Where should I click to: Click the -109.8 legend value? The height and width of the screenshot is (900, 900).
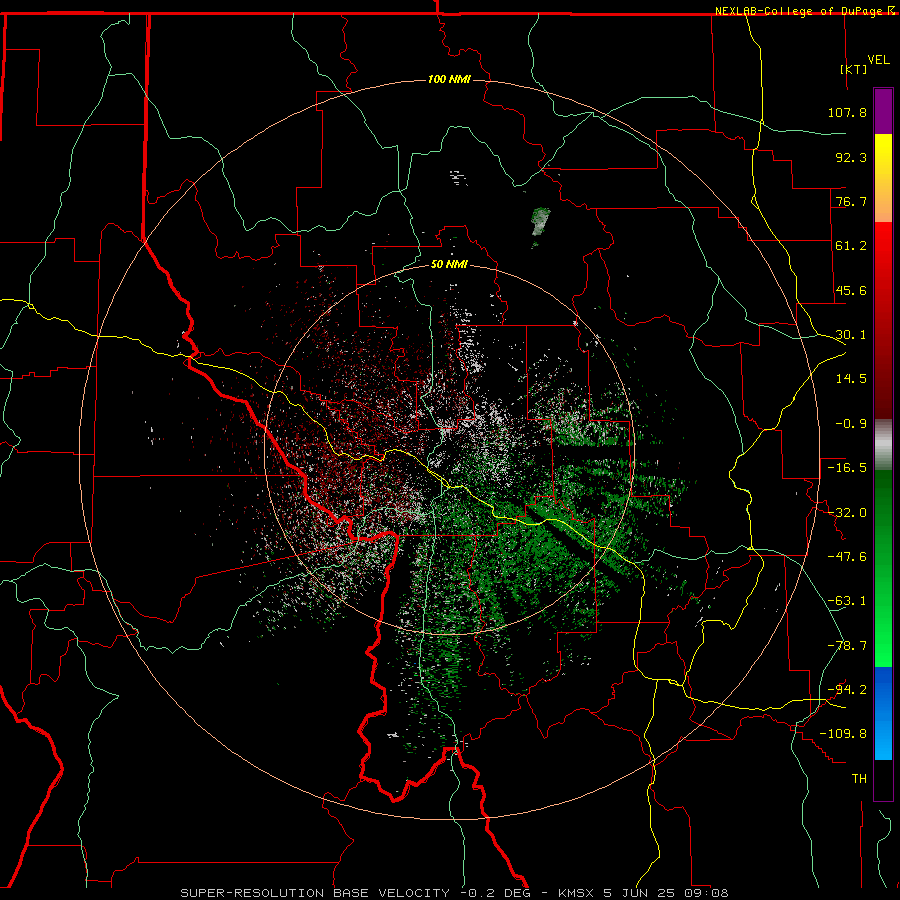843,734
